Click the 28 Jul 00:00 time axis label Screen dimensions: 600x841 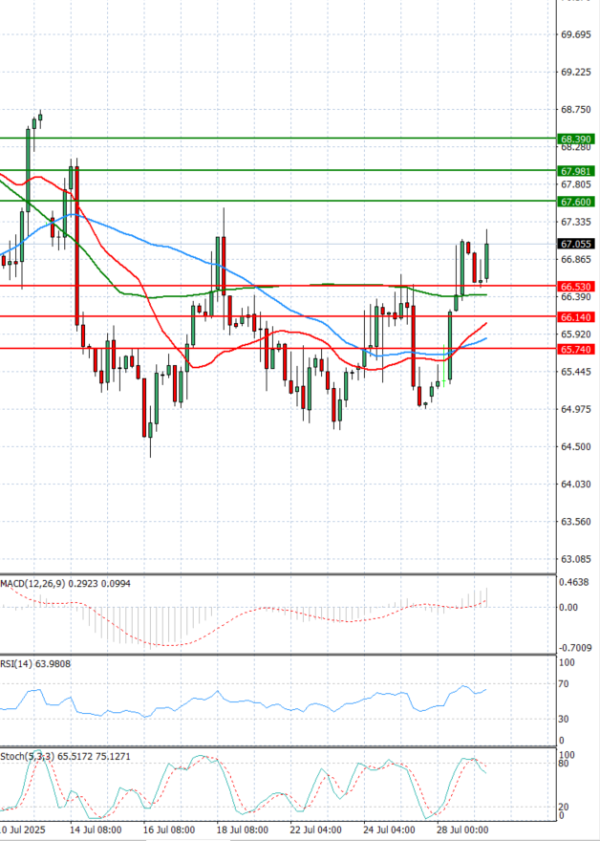463,830
